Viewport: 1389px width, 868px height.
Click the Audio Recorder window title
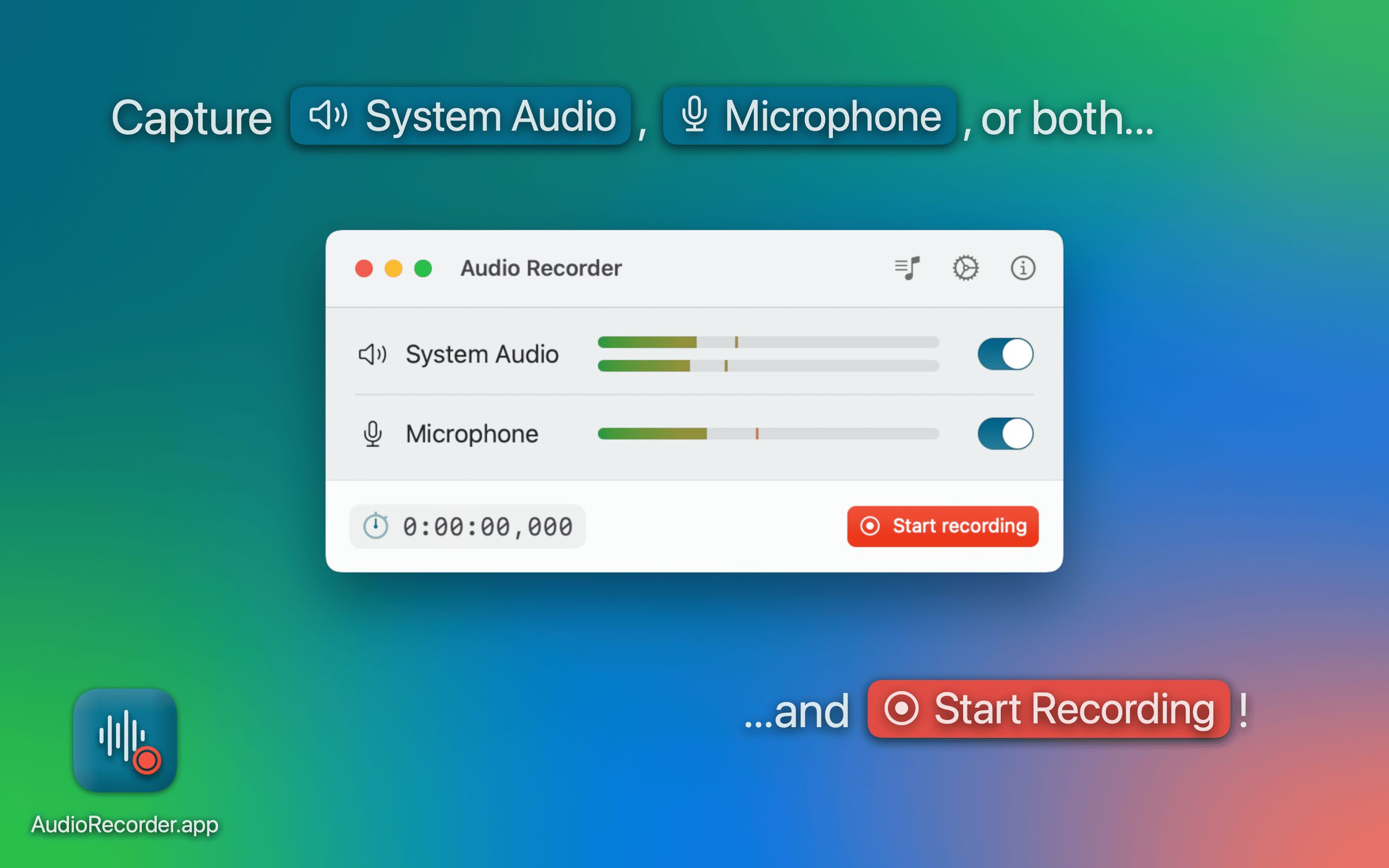[539, 268]
